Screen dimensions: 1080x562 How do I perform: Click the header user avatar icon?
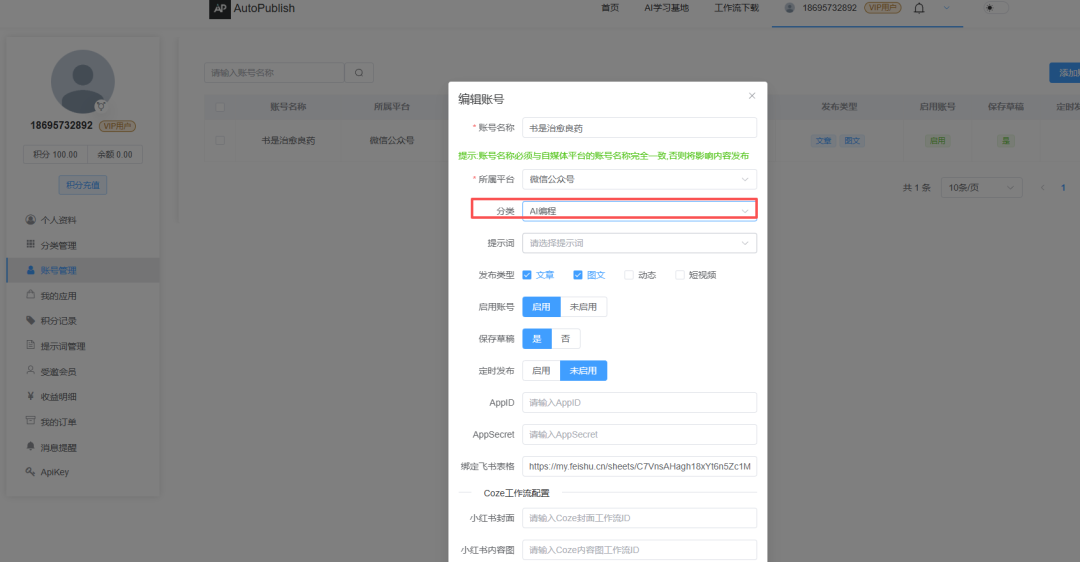click(x=789, y=8)
